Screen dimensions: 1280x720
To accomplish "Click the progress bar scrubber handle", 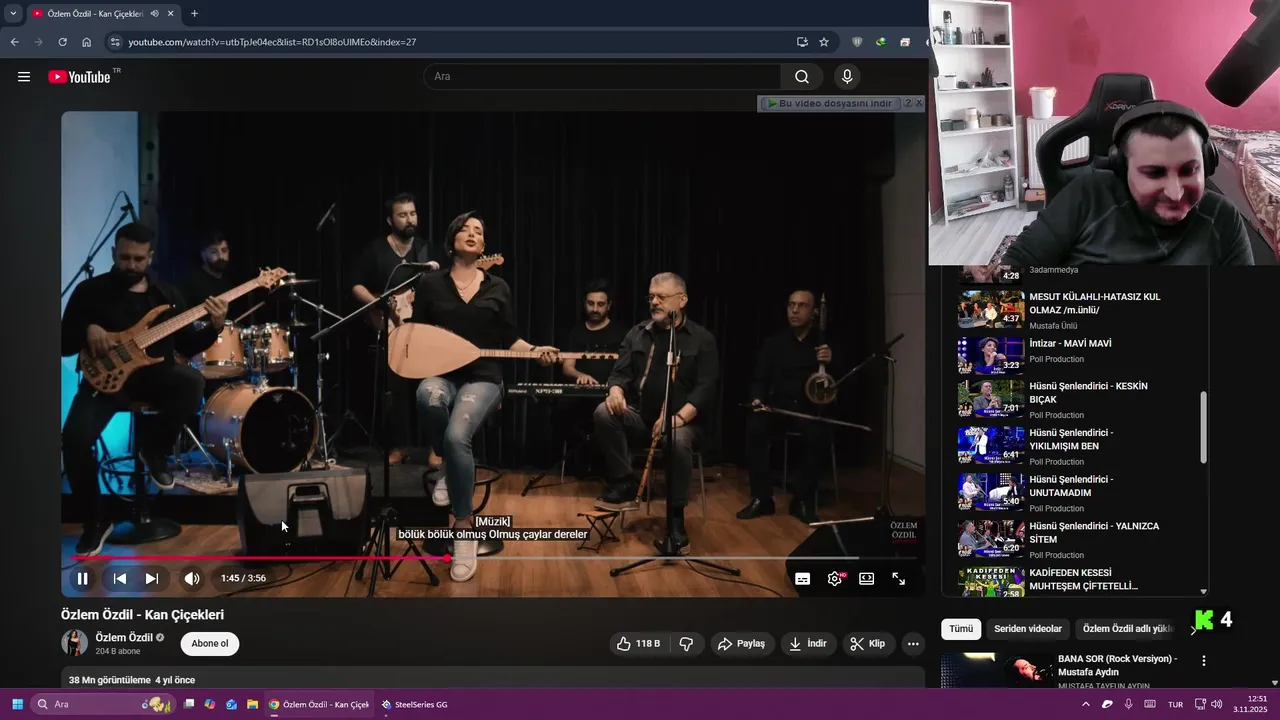I will (x=448, y=558).
